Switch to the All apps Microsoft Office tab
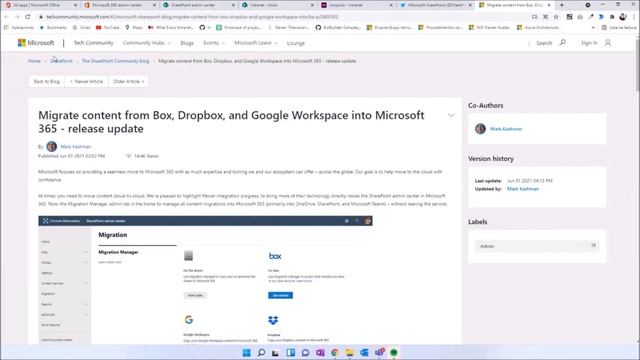The height and width of the screenshot is (360, 640). [41, 5]
